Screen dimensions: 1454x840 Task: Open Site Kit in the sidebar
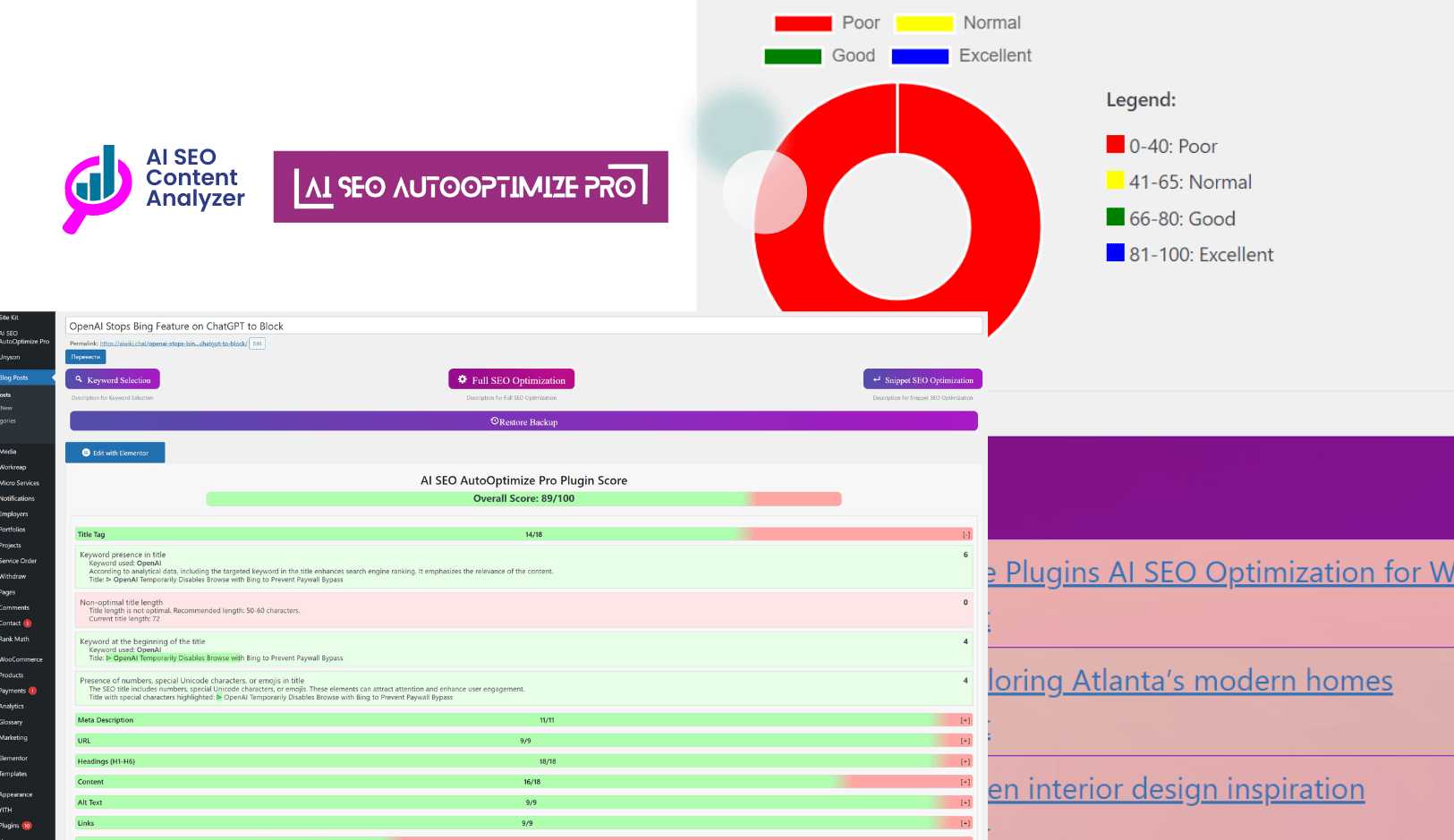tap(10, 318)
